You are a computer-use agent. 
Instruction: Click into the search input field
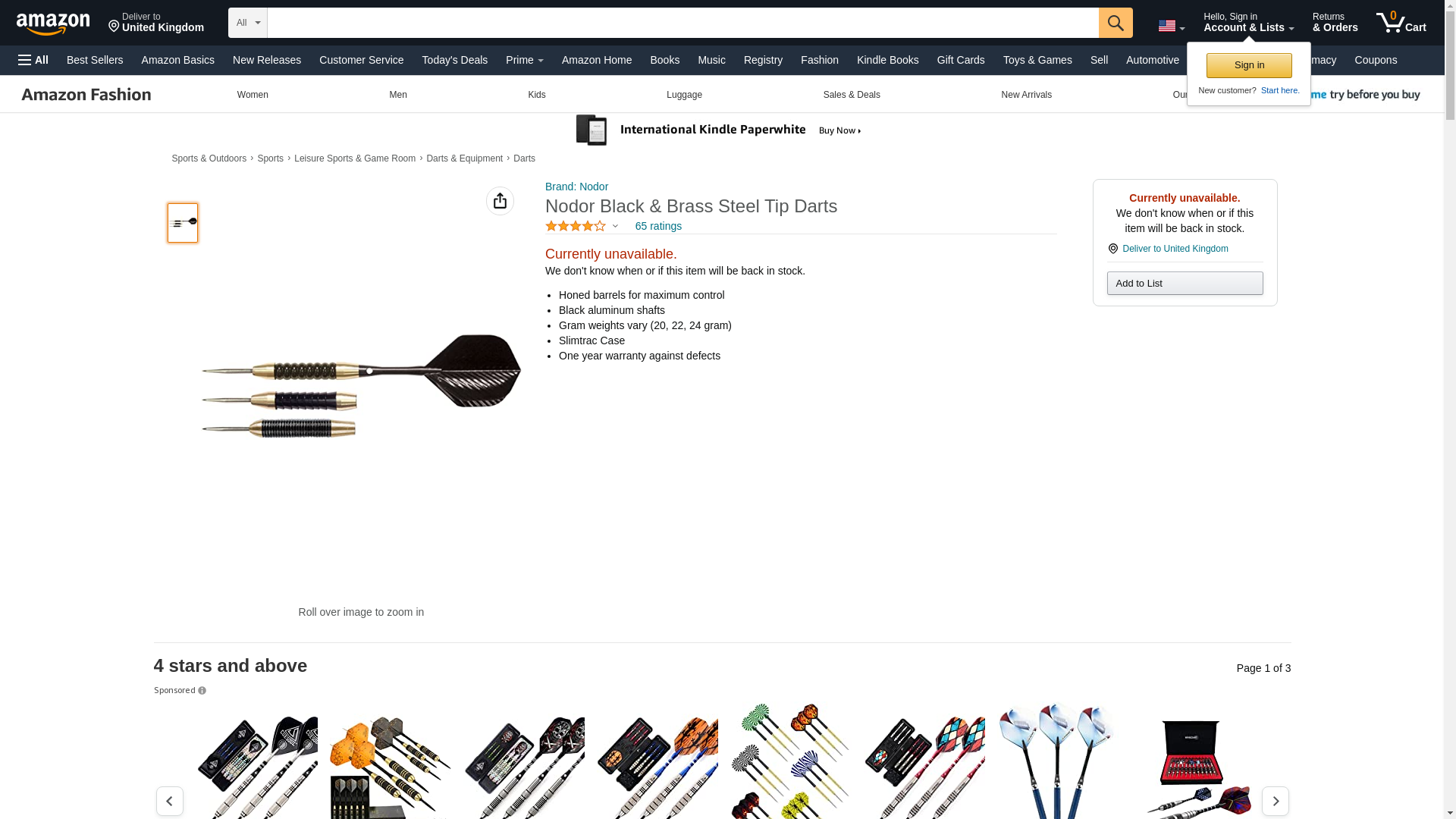pyautogui.click(x=682, y=23)
